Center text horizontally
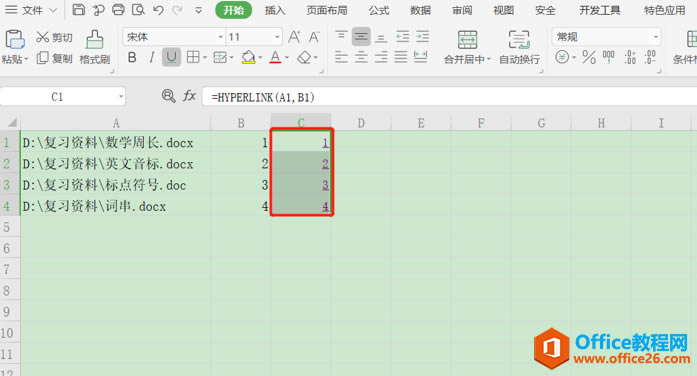Screen dimensions: 697x376 click(361, 57)
